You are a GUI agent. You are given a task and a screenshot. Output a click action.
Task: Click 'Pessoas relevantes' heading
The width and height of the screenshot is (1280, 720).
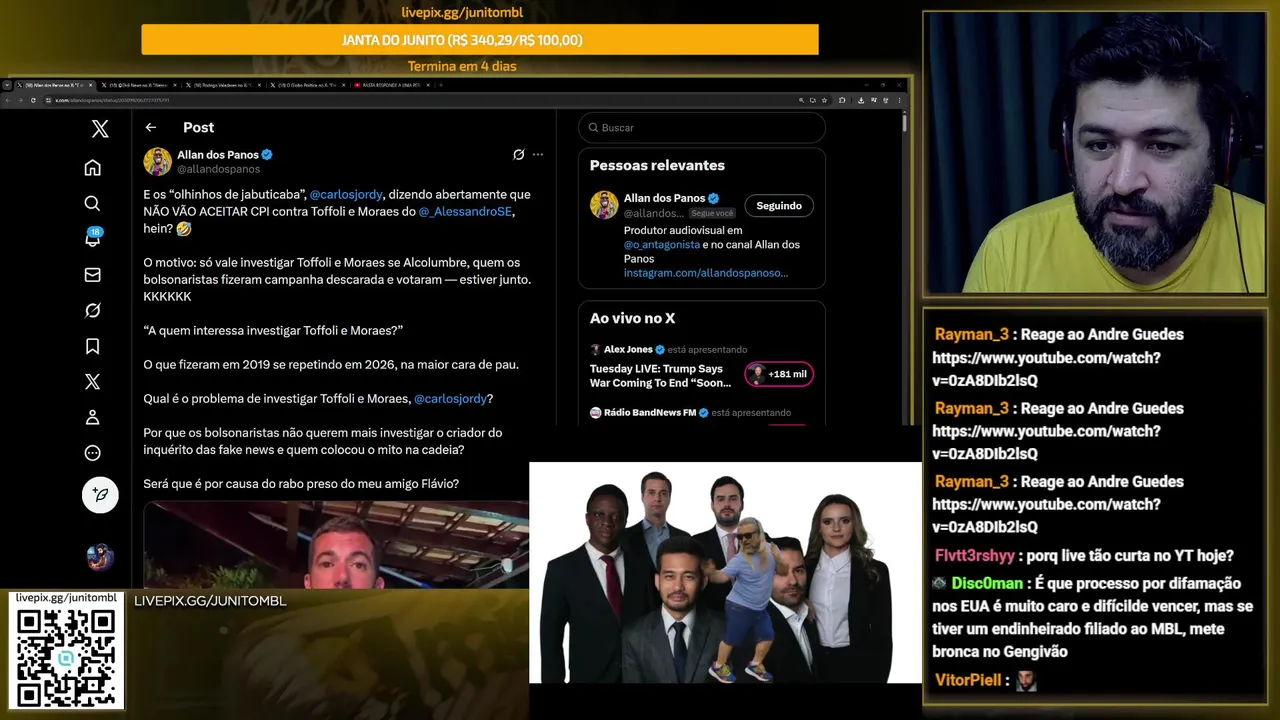(657, 165)
